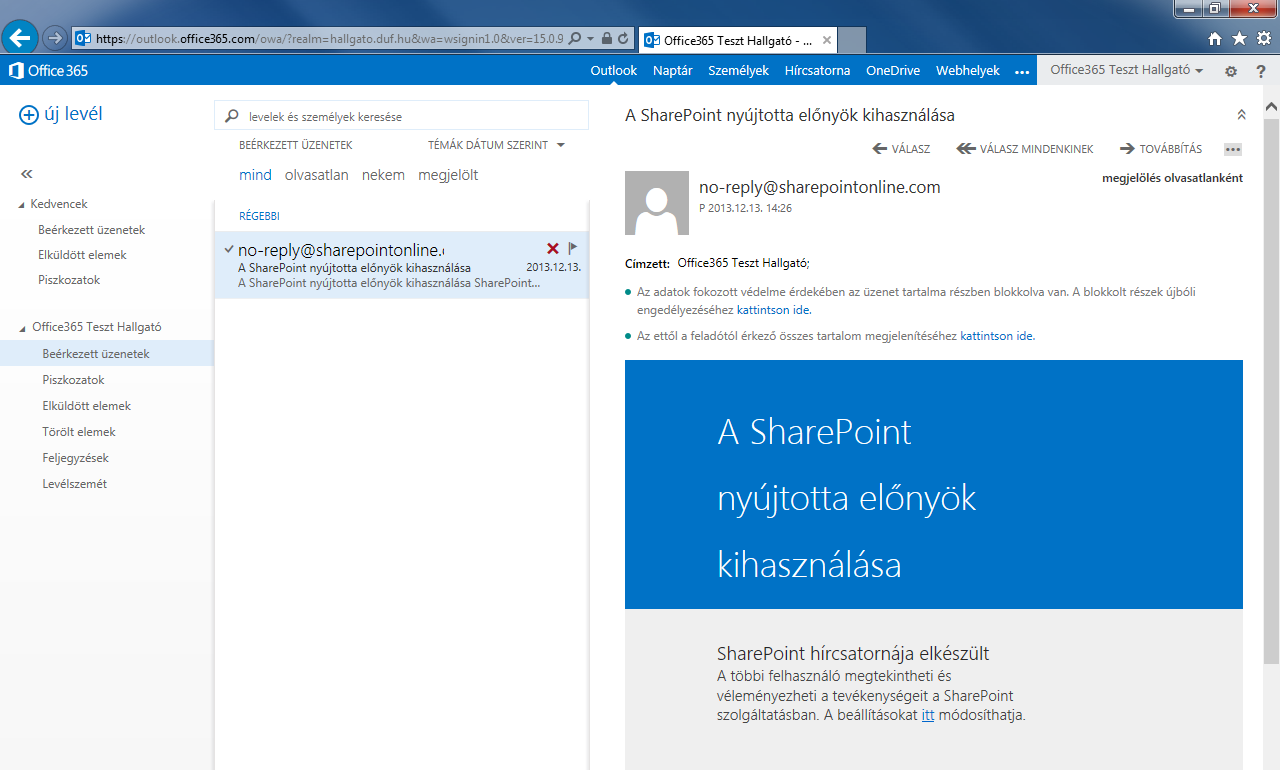1280x770 pixels.
Task: Open OneDrive in the top navigation
Action: [893, 70]
